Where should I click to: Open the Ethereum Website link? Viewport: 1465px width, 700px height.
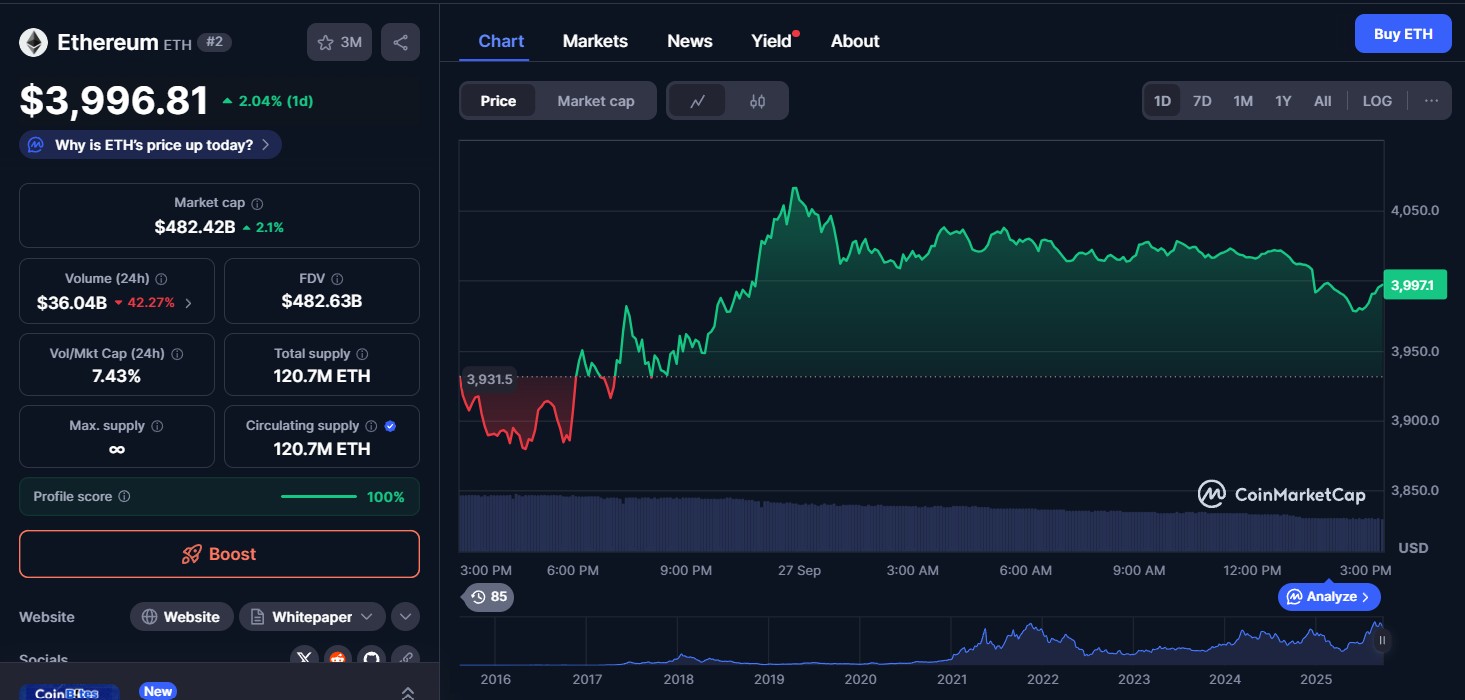point(181,617)
